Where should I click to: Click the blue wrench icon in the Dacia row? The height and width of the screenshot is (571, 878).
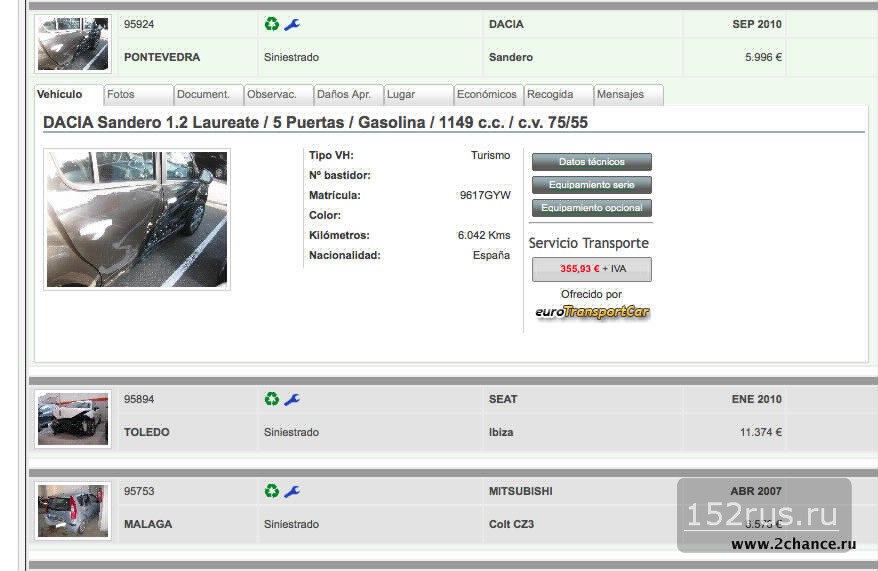[292, 24]
